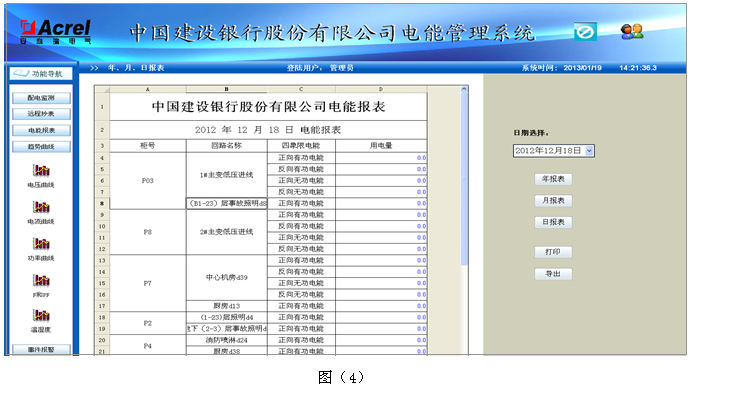738x397 pixels.
Task: Click the spreadsheet vertical scrollbar
Action: [464, 220]
